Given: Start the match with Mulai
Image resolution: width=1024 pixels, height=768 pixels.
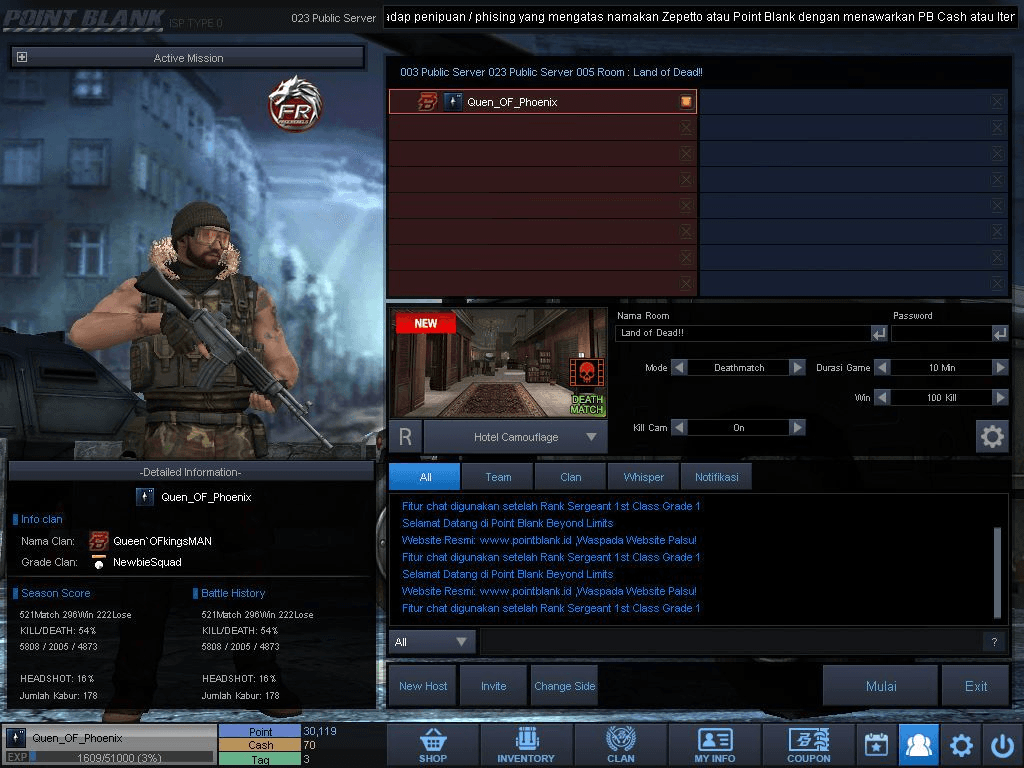Looking at the screenshot, I should (881, 686).
